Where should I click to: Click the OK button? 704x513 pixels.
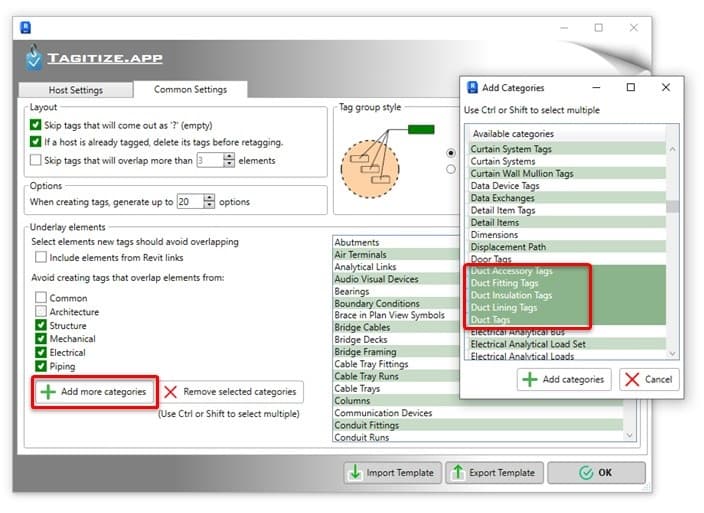click(x=597, y=473)
